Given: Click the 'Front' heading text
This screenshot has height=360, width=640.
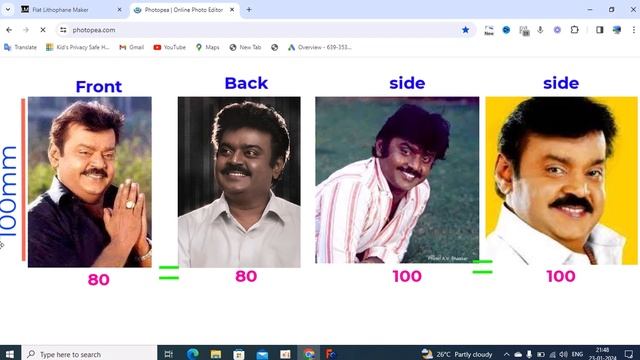Looking at the screenshot, I should (99, 87).
